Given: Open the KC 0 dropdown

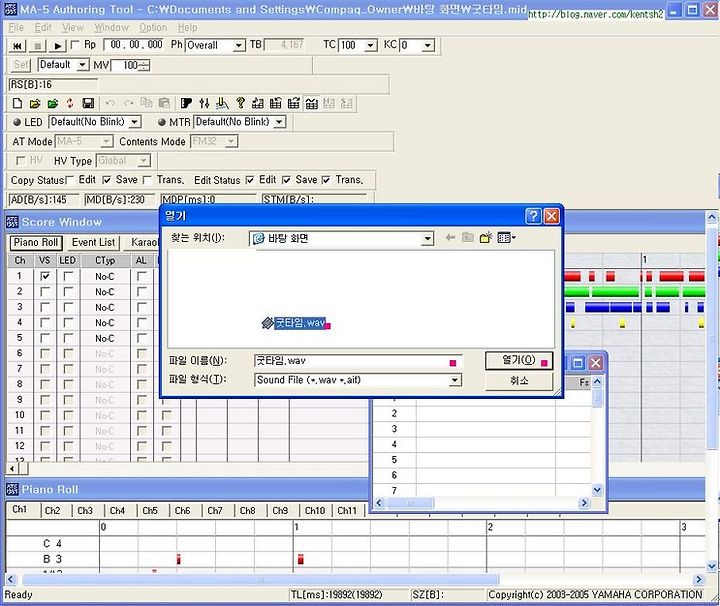Looking at the screenshot, I should pos(428,45).
